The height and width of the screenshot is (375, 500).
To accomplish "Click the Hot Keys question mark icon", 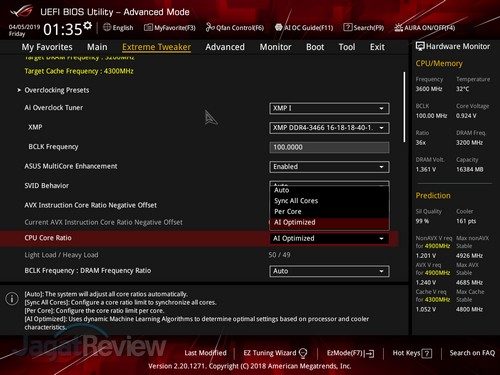I will pos(427,353).
